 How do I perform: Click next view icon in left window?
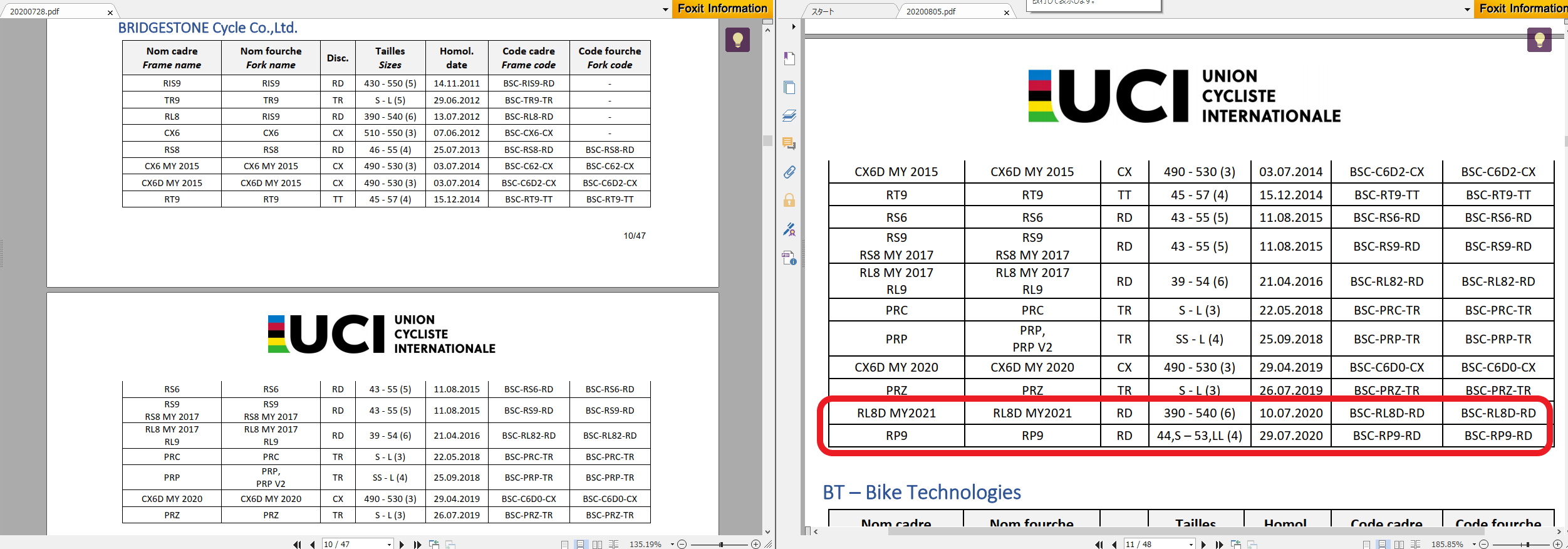[x=450, y=545]
